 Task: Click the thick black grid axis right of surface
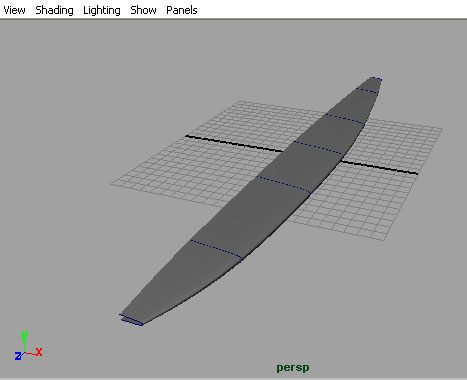click(x=379, y=167)
